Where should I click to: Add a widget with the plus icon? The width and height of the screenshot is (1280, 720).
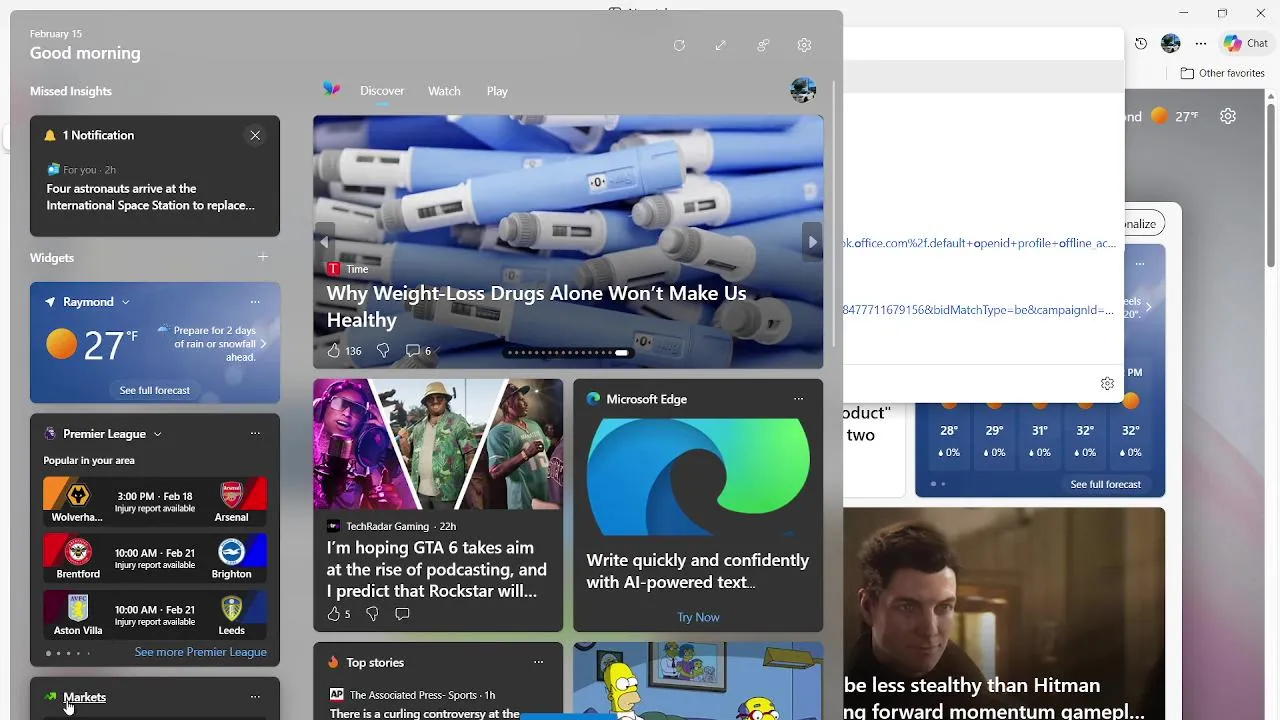pos(263,257)
